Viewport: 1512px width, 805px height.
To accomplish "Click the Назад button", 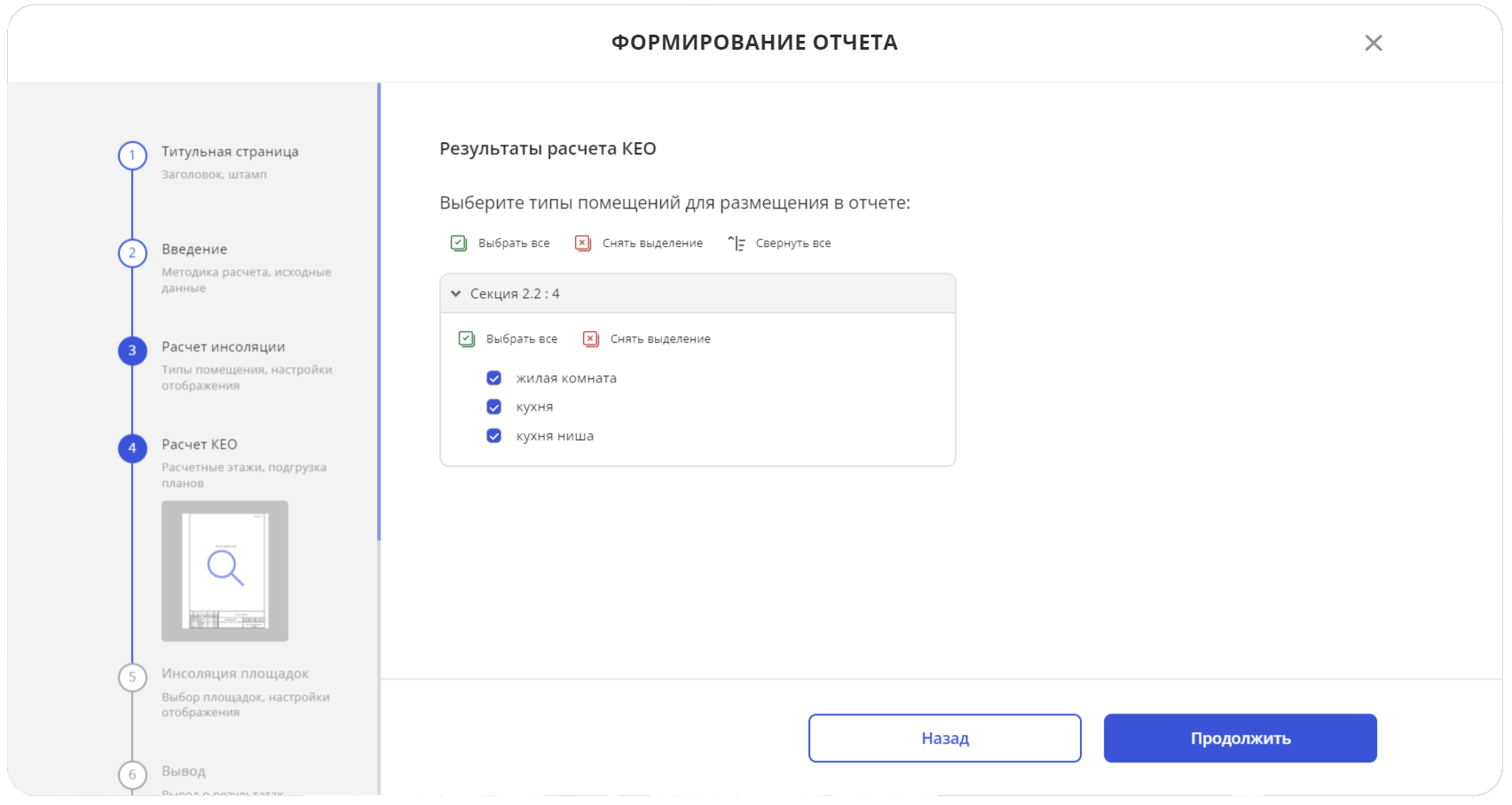I will tap(945, 738).
